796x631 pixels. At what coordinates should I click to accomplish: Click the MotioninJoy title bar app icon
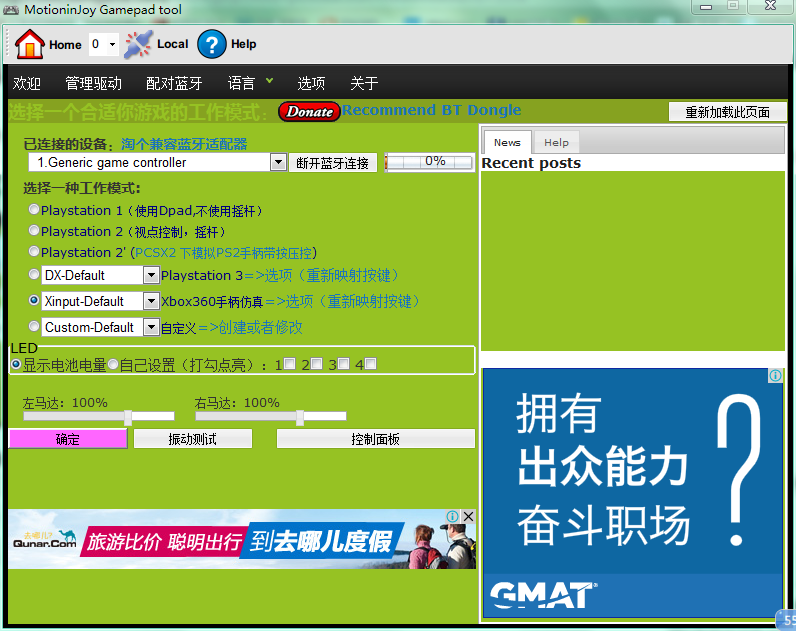(x=13, y=10)
